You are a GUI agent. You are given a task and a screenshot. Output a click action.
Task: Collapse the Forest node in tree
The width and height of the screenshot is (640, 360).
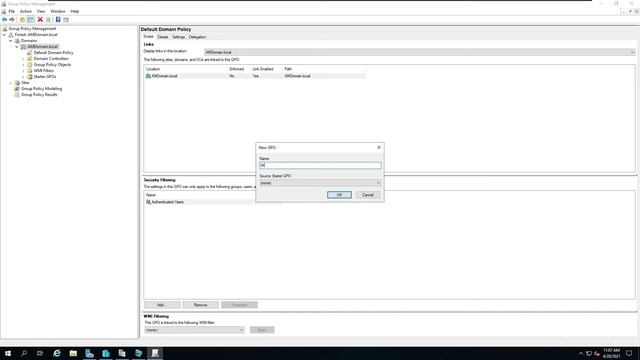point(5,35)
